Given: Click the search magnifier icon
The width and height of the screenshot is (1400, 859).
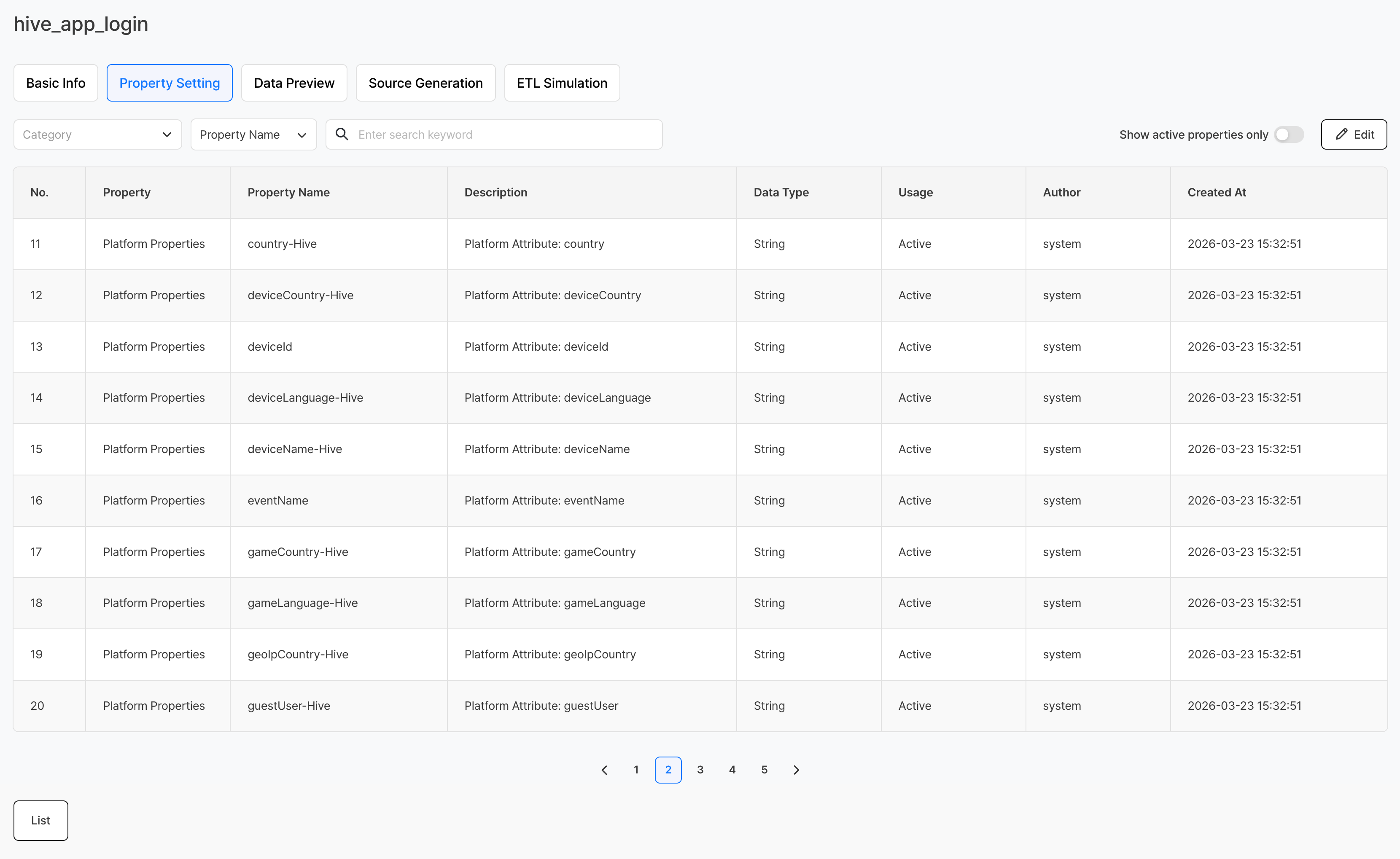Looking at the screenshot, I should pyautogui.click(x=342, y=134).
